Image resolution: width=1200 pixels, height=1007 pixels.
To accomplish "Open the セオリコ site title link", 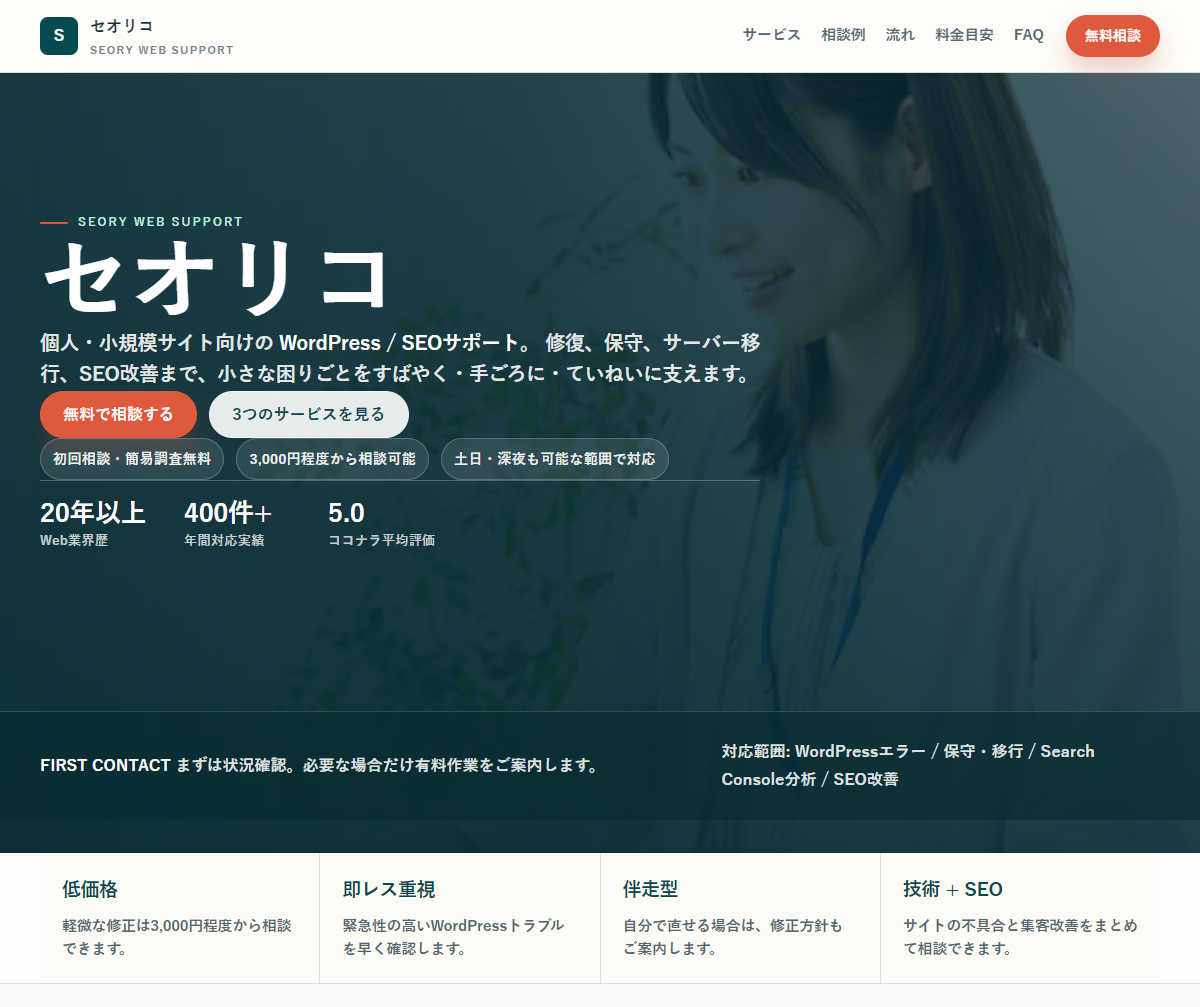I will coord(122,26).
